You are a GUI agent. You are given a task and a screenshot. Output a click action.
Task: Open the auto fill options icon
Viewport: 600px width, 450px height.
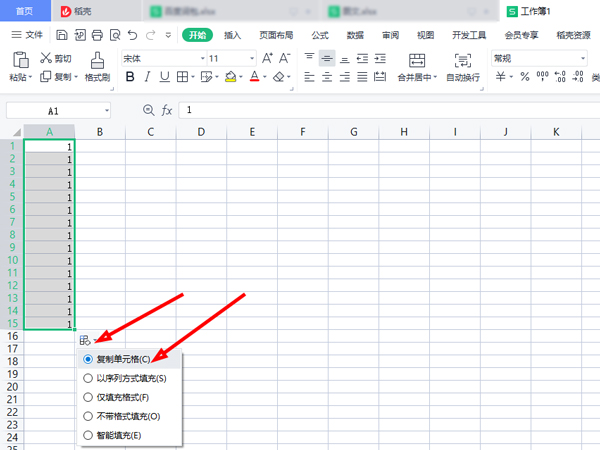86,341
